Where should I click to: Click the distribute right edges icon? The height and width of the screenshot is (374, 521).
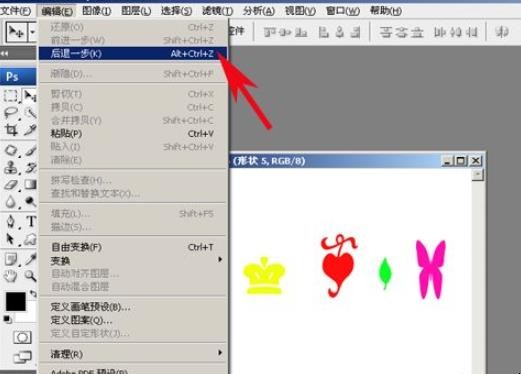(472, 32)
